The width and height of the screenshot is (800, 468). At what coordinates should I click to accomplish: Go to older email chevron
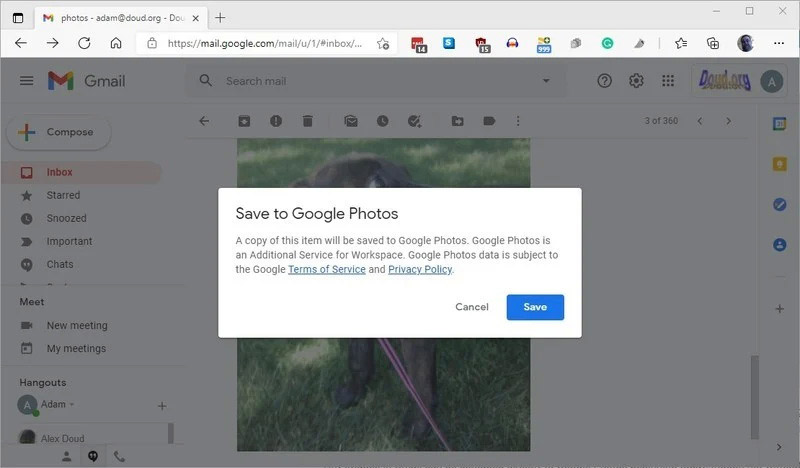coord(728,121)
